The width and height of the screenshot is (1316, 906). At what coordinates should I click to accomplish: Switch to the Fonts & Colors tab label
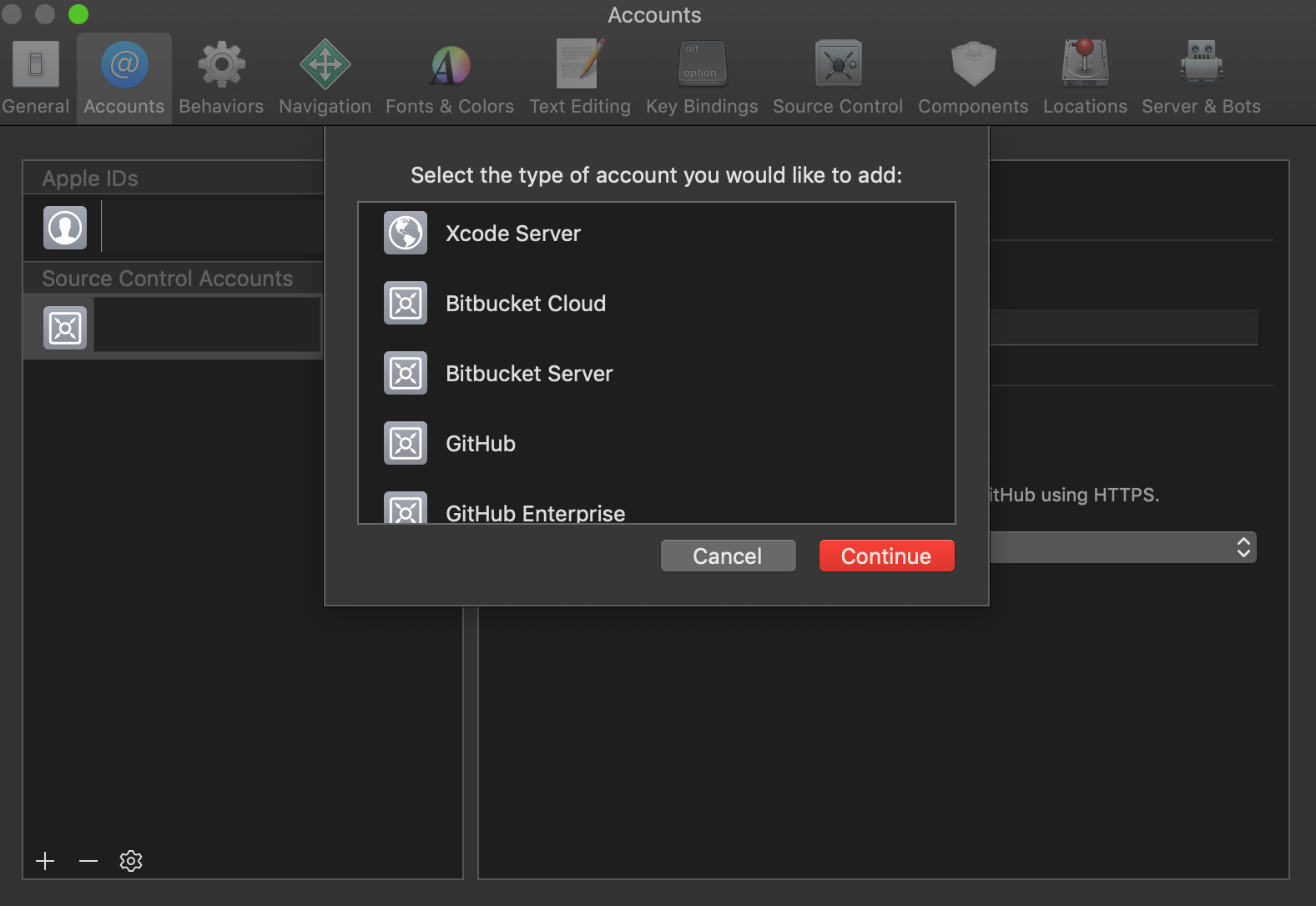[450, 107]
